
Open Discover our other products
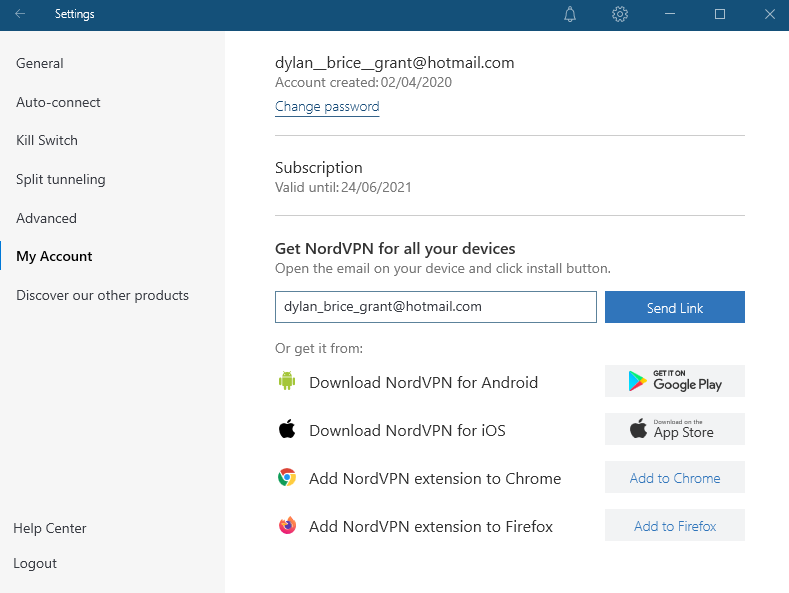click(x=103, y=295)
